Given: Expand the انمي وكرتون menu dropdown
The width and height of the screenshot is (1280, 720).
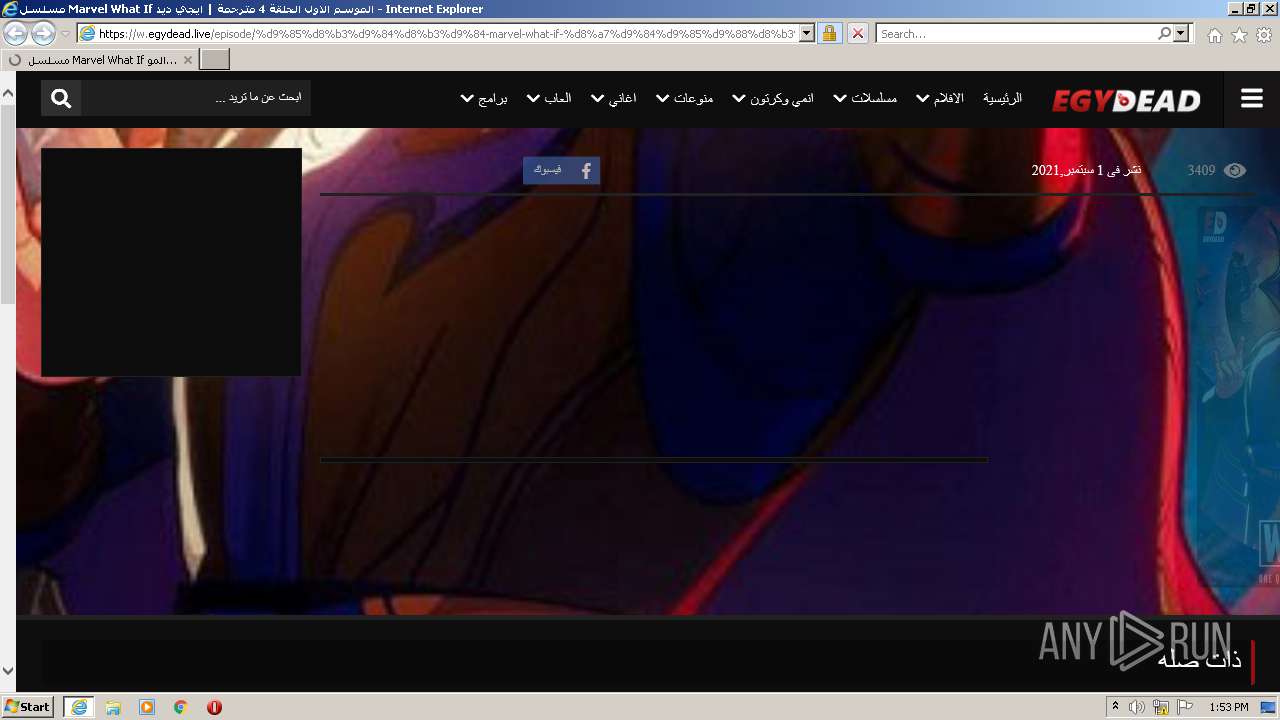Looking at the screenshot, I should pyautogui.click(x=773, y=98).
